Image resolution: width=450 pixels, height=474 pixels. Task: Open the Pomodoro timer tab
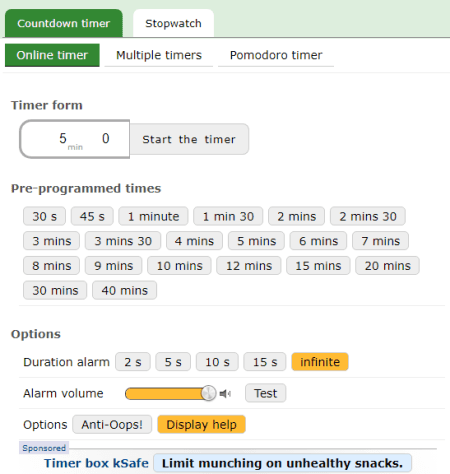click(x=276, y=55)
